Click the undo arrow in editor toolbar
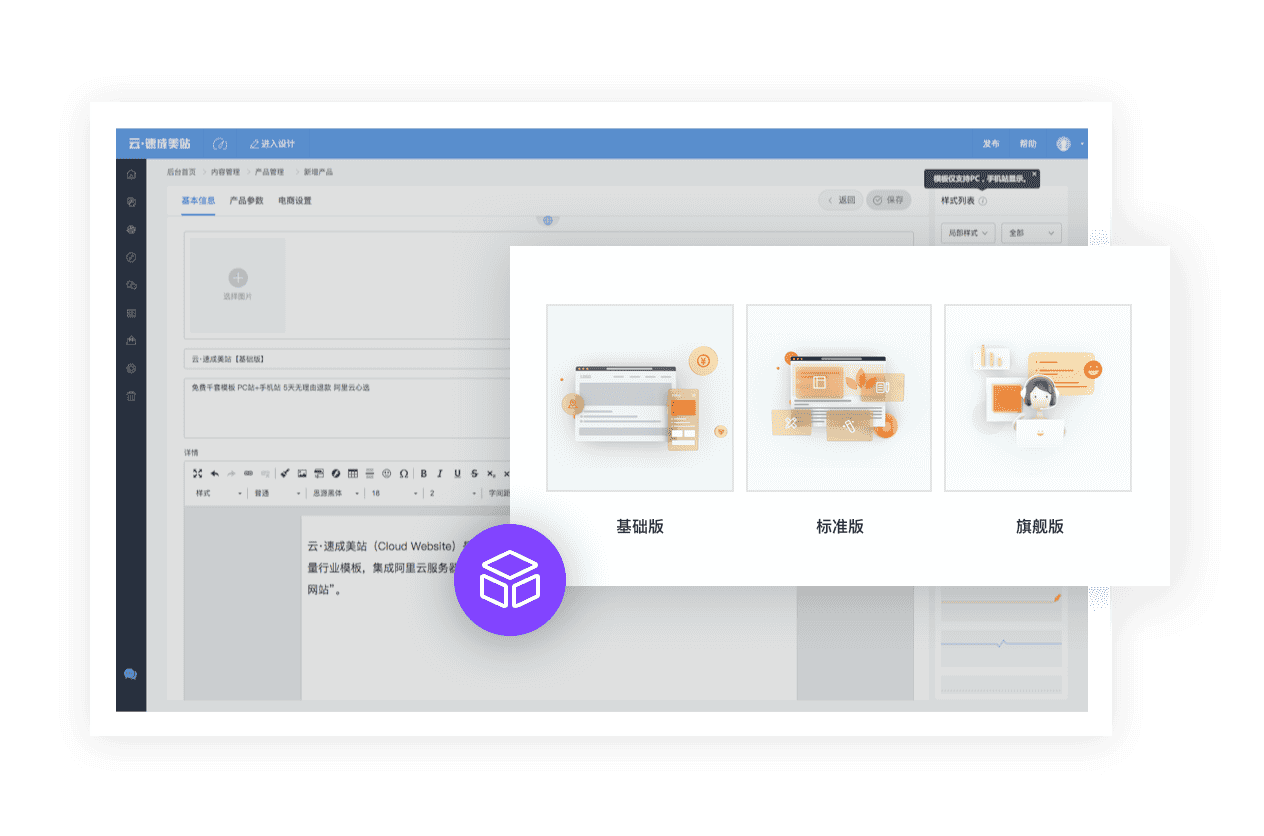Viewport: 1264px width, 836px height. coord(214,474)
